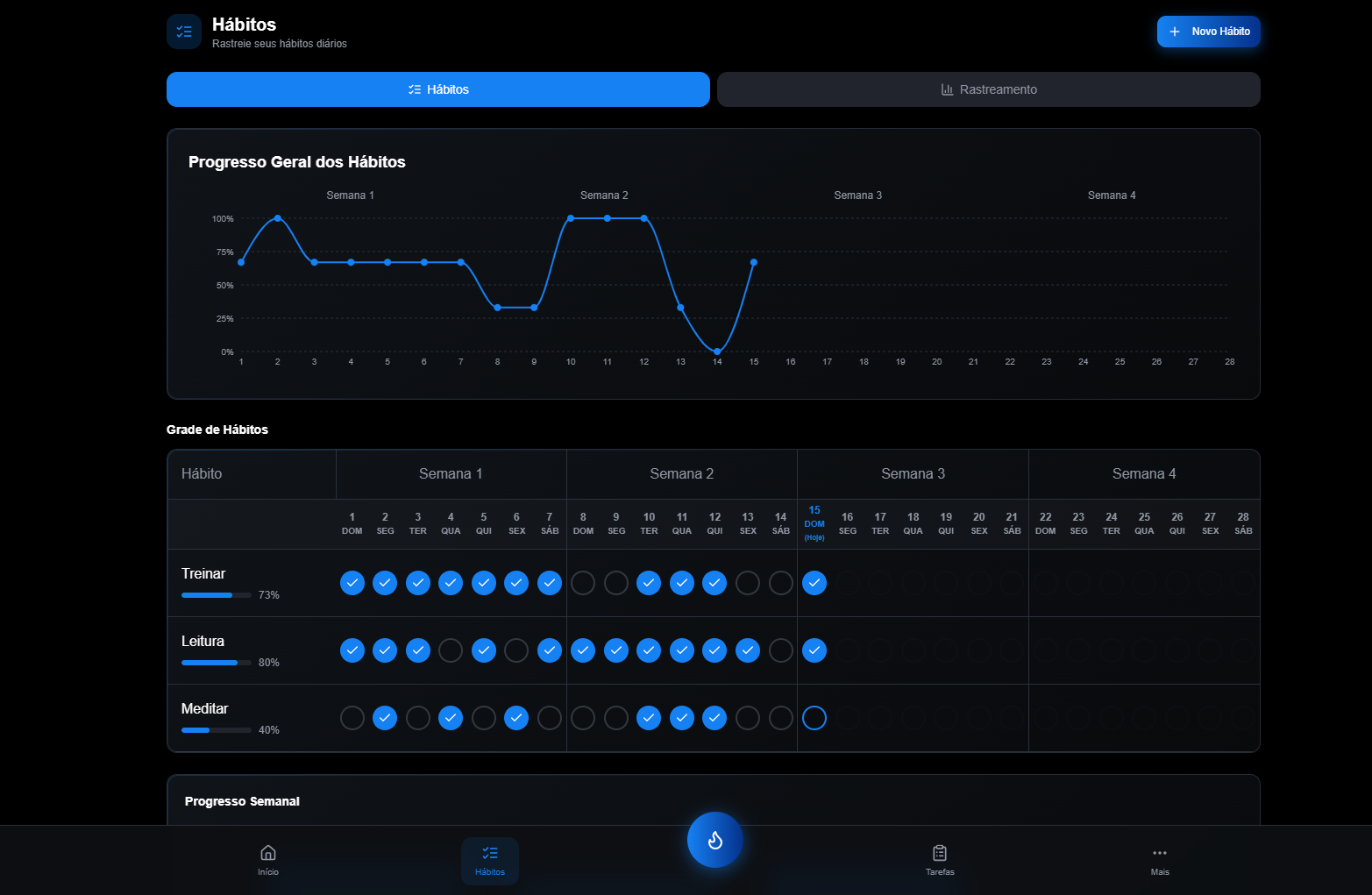Open Tarefas via the clipboard icon
1372x895 pixels.
click(x=940, y=853)
